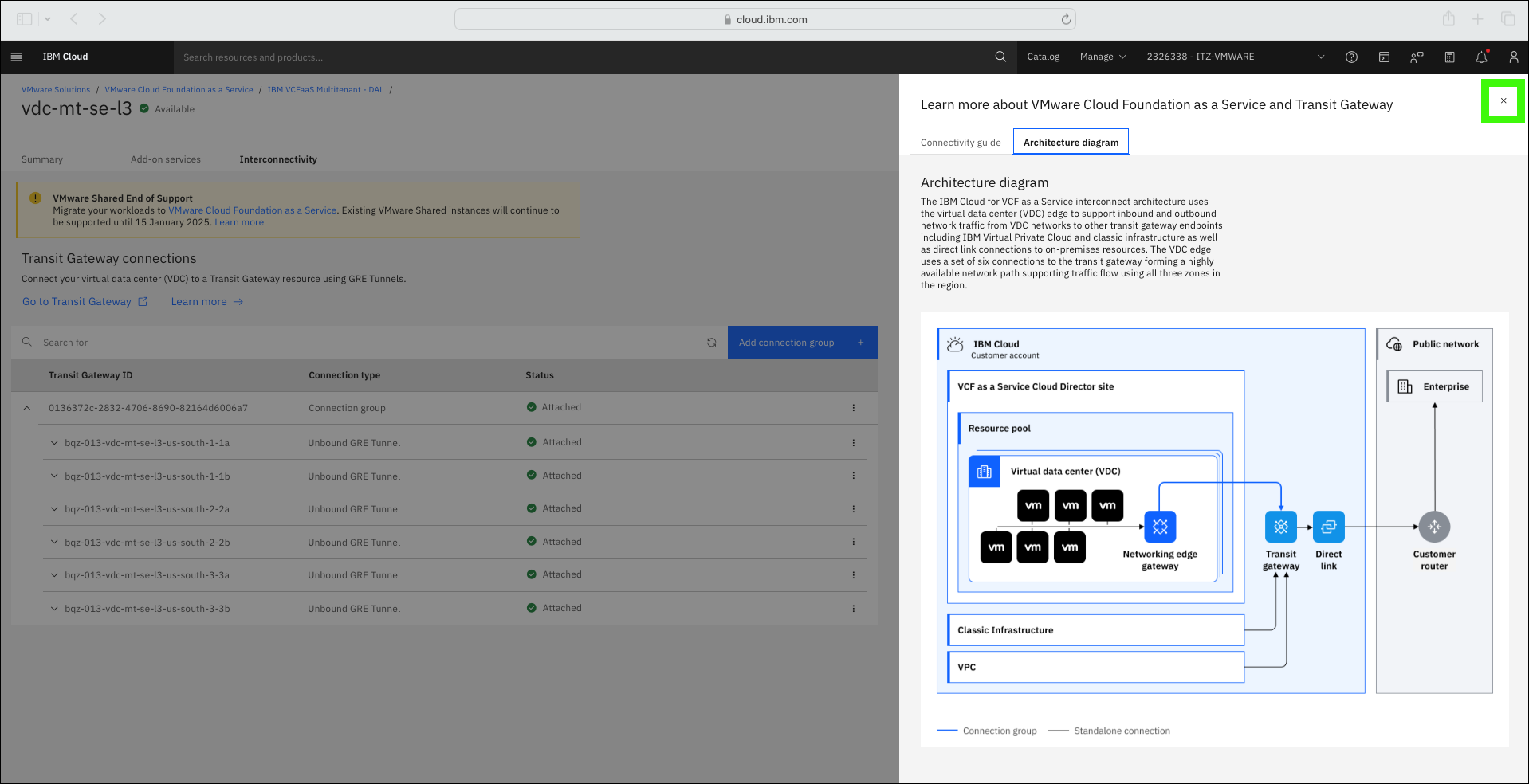
Task: Click VMware Cloud Foundation as a Service banner link
Action: click(x=252, y=210)
